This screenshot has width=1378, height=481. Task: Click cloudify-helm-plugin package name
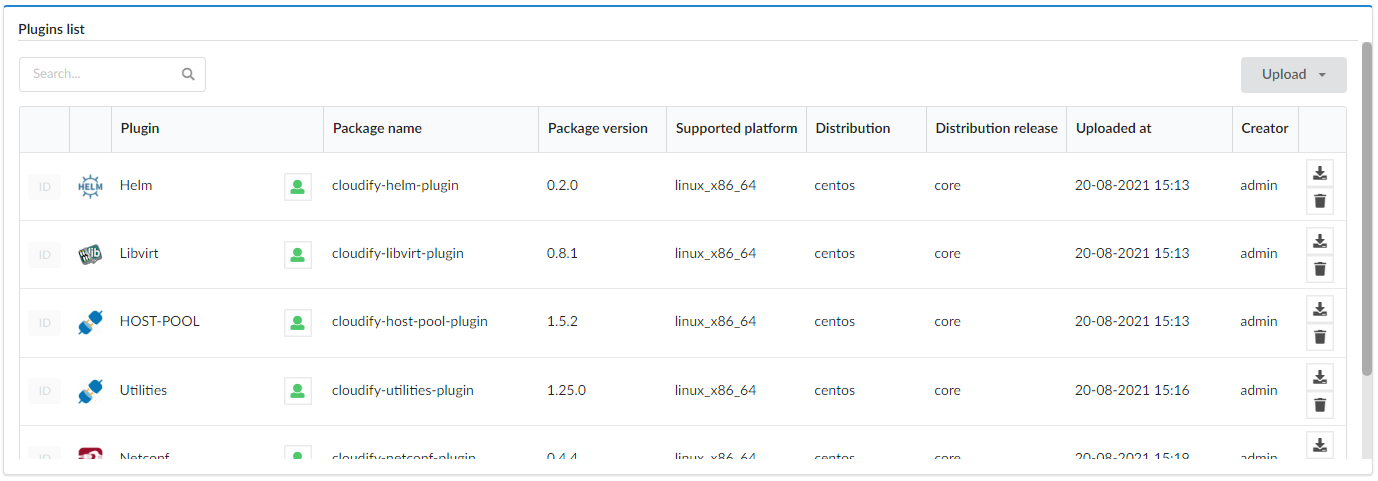[395, 185]
